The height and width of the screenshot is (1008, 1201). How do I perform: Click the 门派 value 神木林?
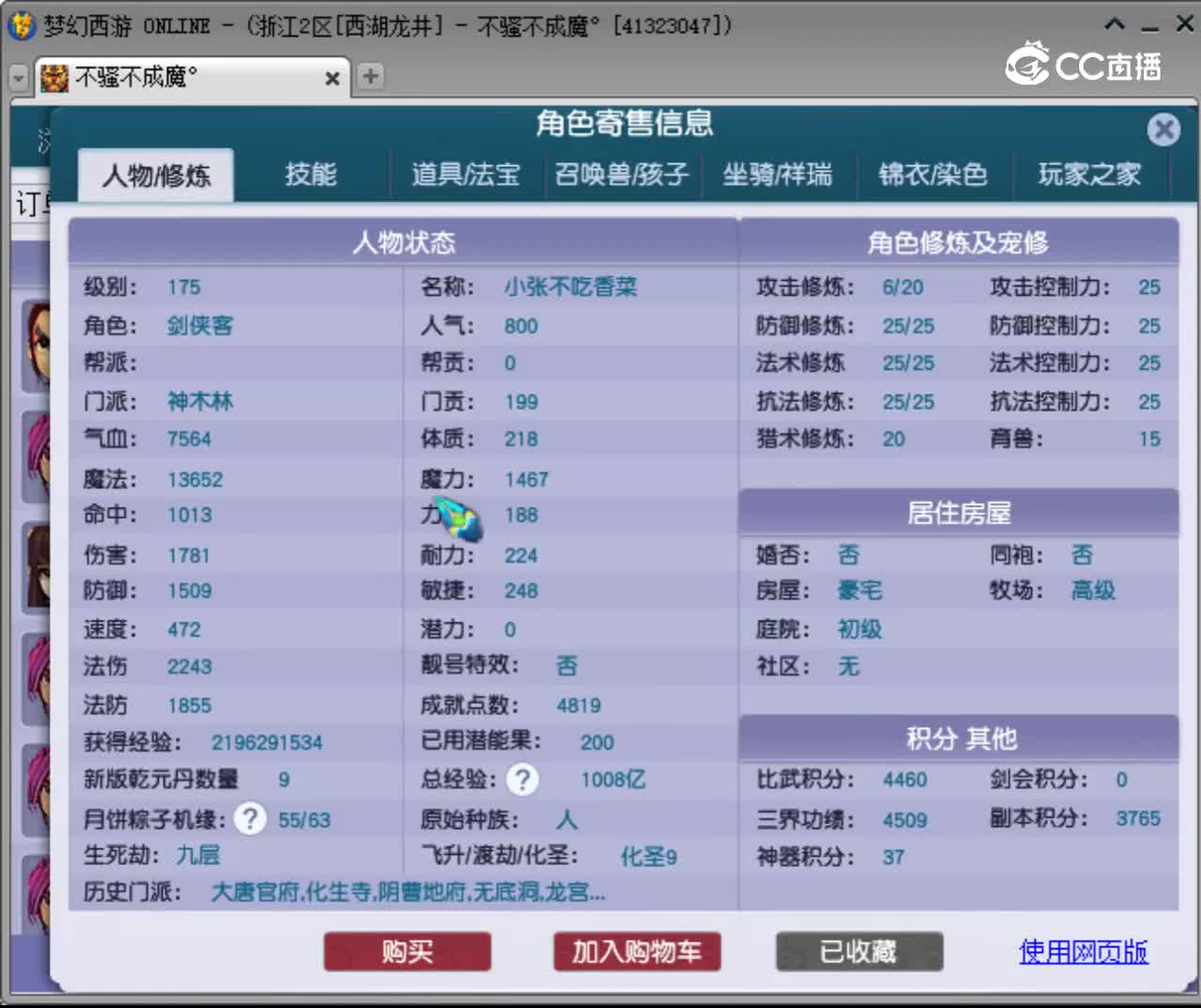tap(200, 402)
